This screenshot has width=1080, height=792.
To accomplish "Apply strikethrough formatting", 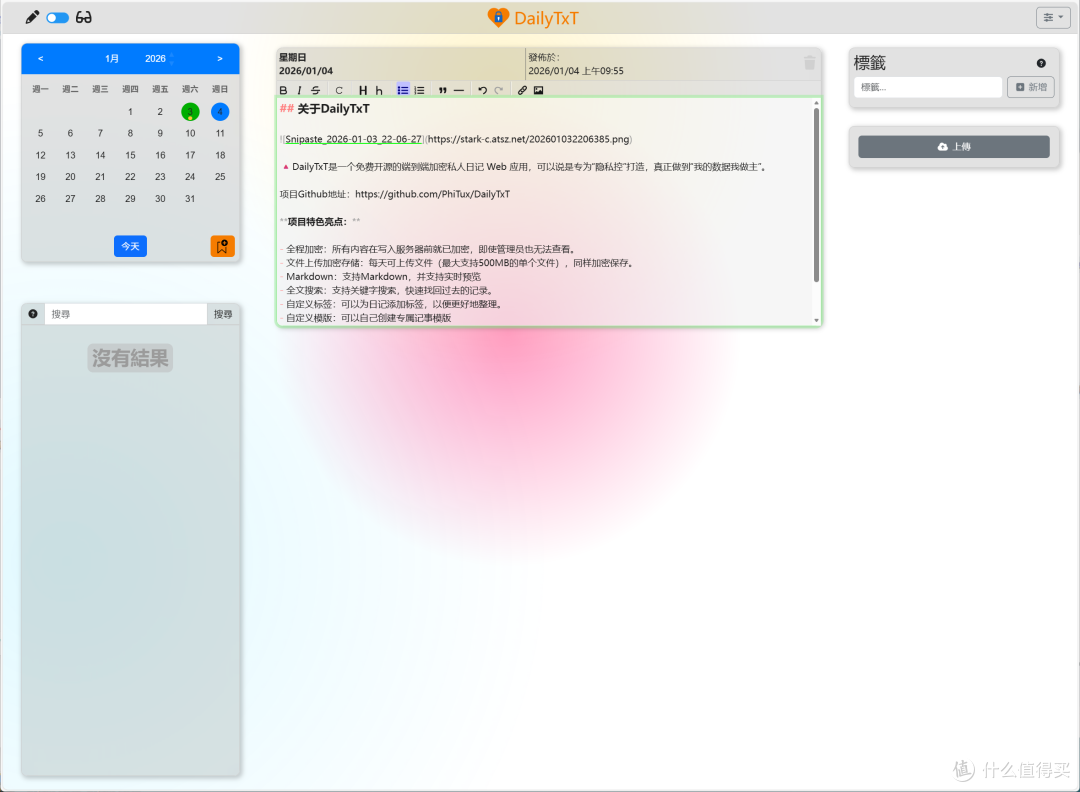I will click(x=315, y=90).
